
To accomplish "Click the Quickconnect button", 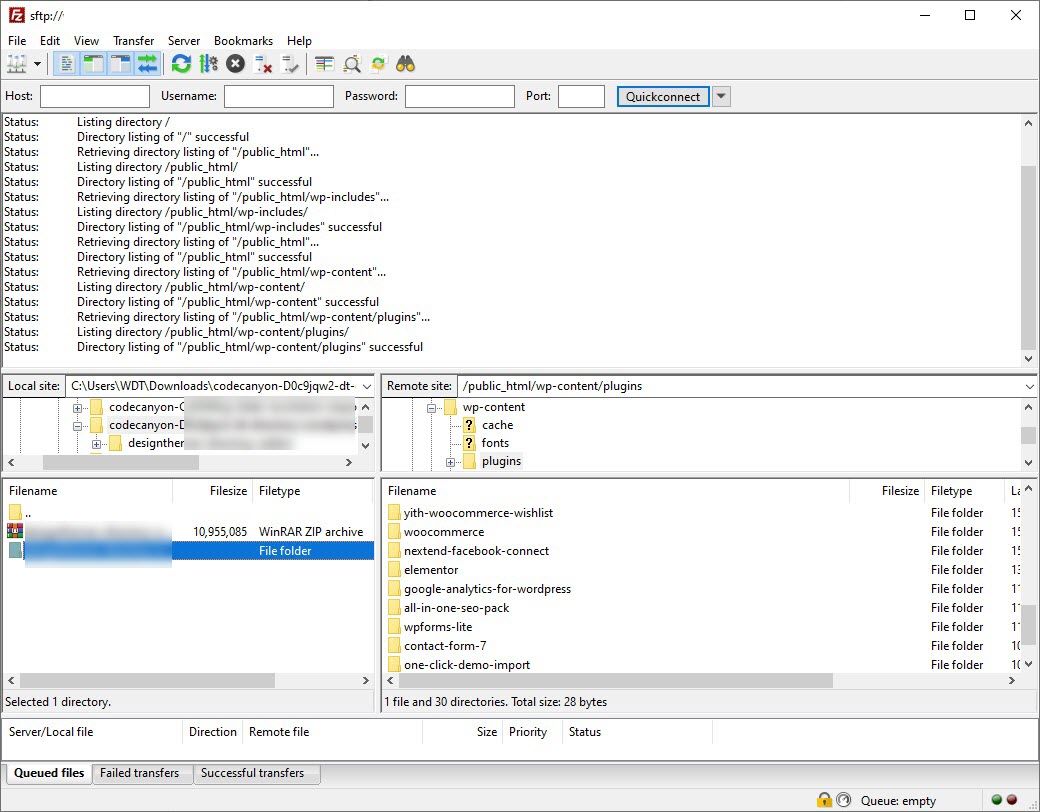I will (x=663, y=97).
